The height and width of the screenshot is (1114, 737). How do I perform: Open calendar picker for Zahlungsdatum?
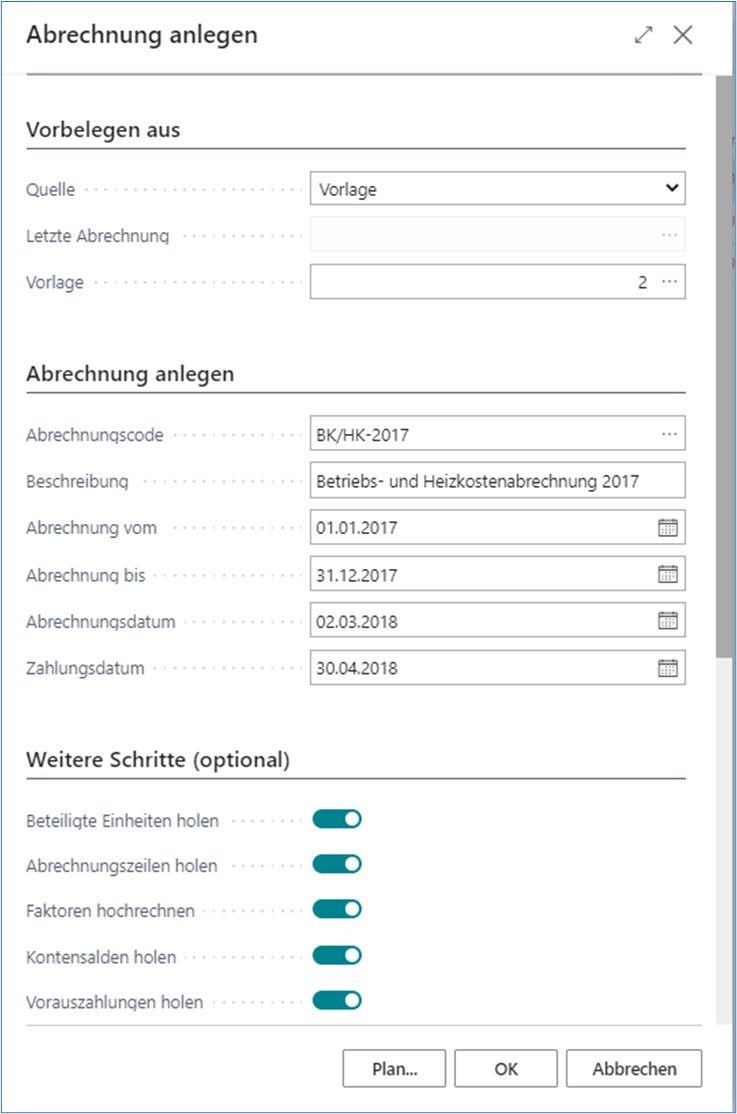667,668
